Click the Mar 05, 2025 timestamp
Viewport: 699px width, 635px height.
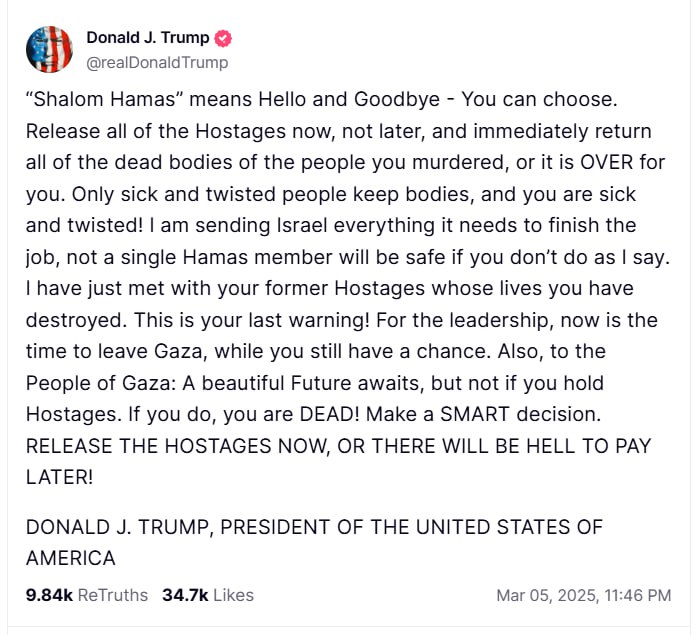tap(584, 595)
